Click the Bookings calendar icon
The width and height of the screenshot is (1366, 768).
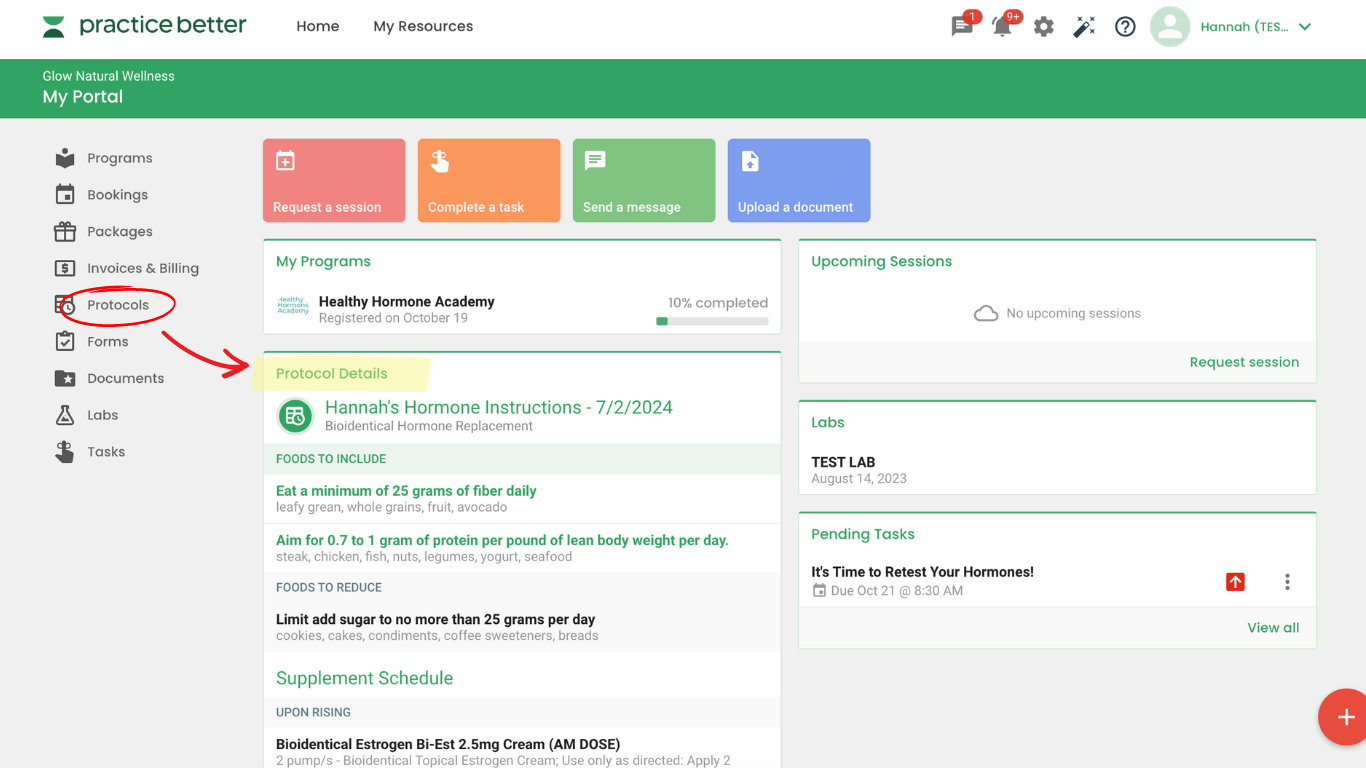click(65, 195)
